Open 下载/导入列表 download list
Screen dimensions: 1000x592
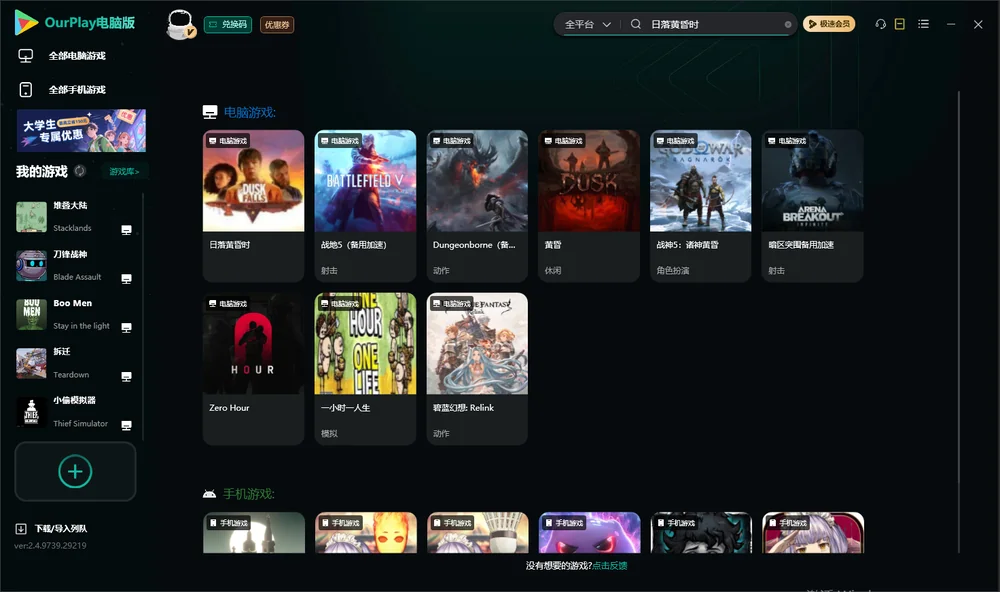[x=61, y=528]
